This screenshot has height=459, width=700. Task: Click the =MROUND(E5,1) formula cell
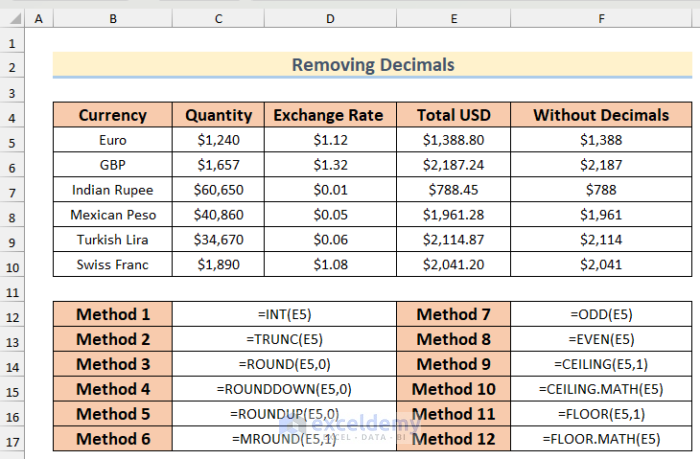[x=284, y=439]
